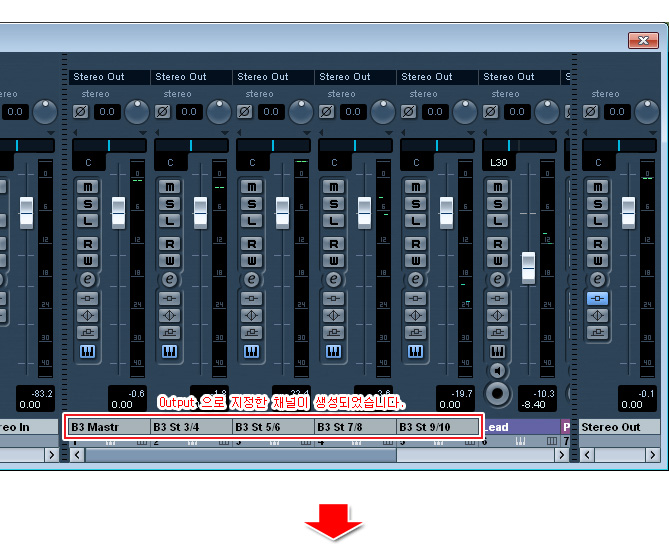The image size is (669, 553).
Task: Click the input gain knob on B3 St 3/4
Action: click(x=219, y=112)
